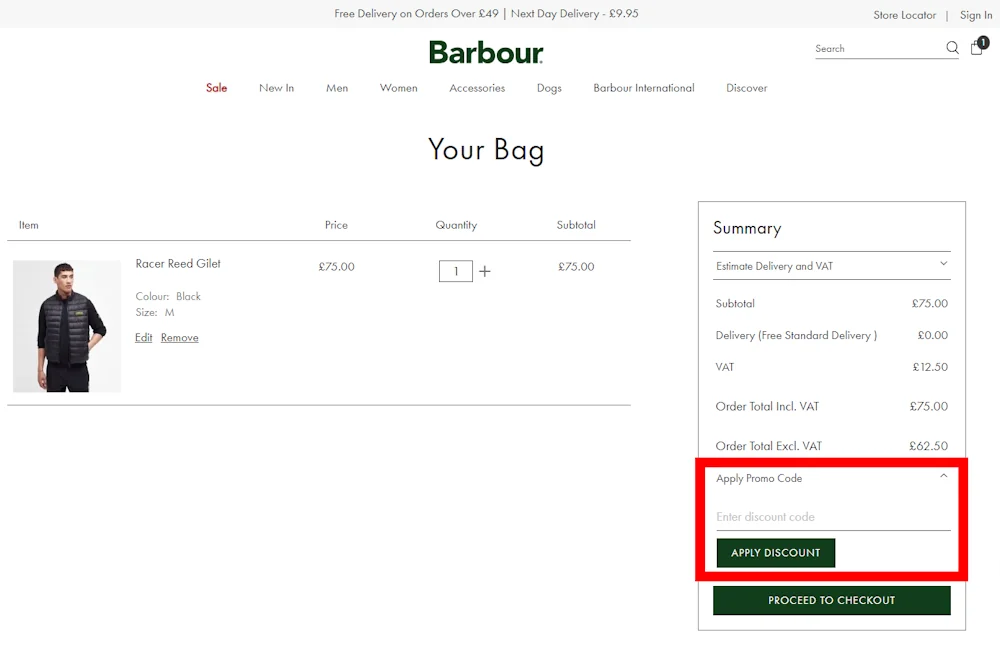Viewport: 1000px width, 645px height.
Task: Click the discount code input field
Action: point(833,517)
